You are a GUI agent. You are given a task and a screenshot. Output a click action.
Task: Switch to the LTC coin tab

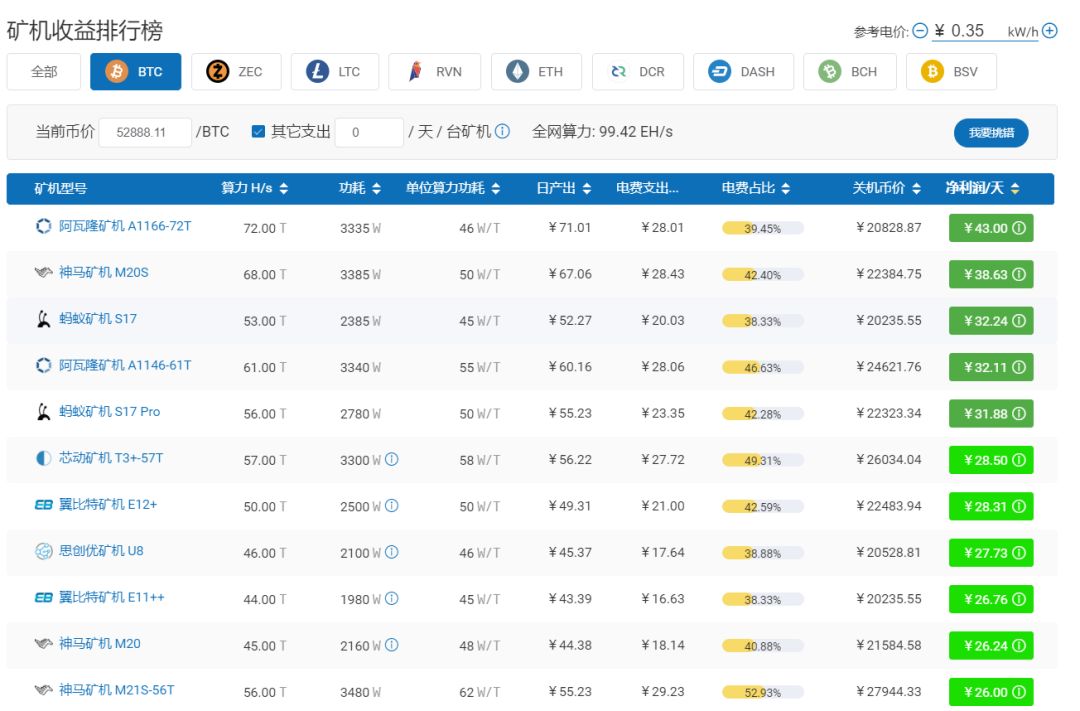coord(335,72)
